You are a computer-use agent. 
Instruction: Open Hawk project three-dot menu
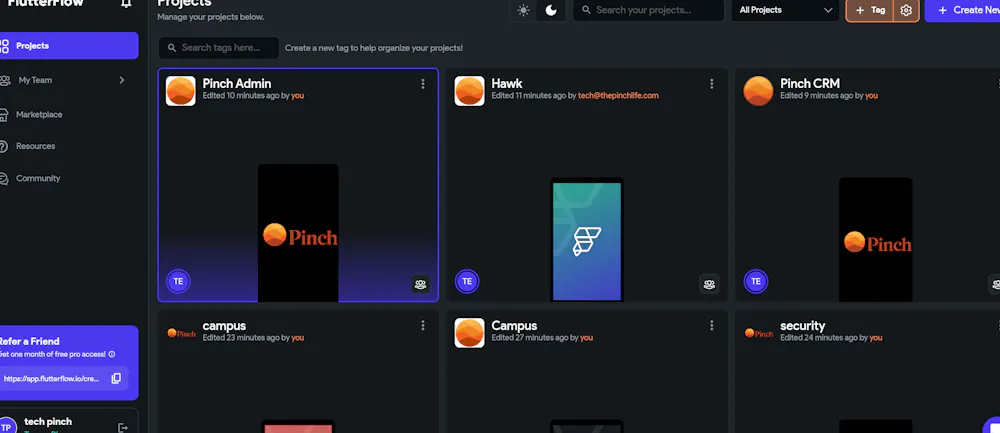click(x=711, y=84)
